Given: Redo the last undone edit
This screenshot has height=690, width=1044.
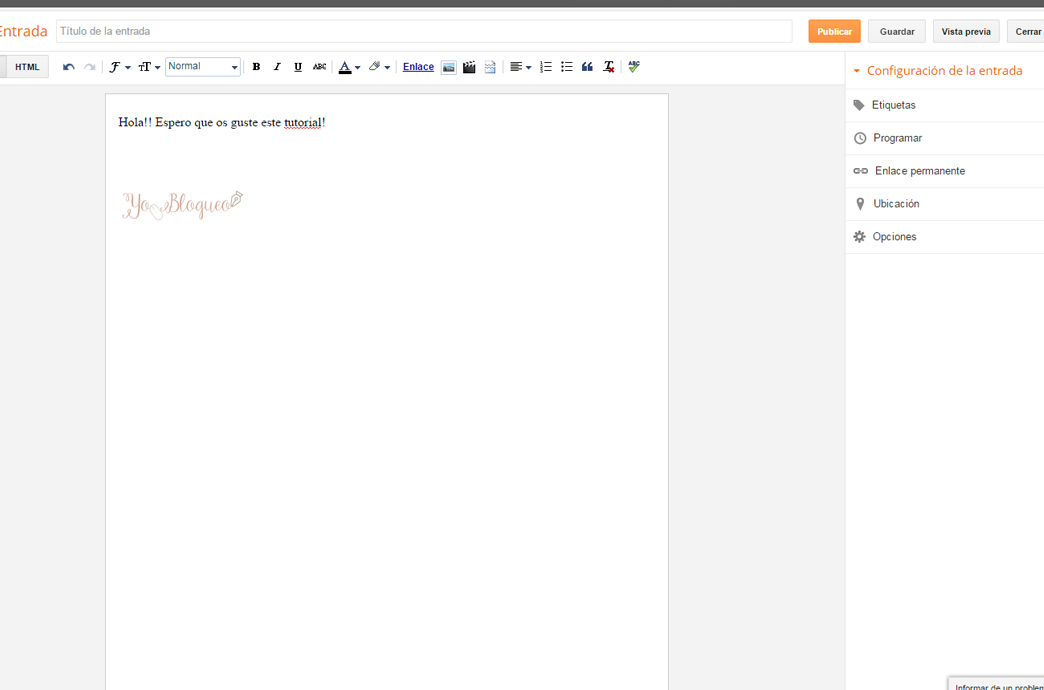Looking at the screenshot, I should [89, 67].
